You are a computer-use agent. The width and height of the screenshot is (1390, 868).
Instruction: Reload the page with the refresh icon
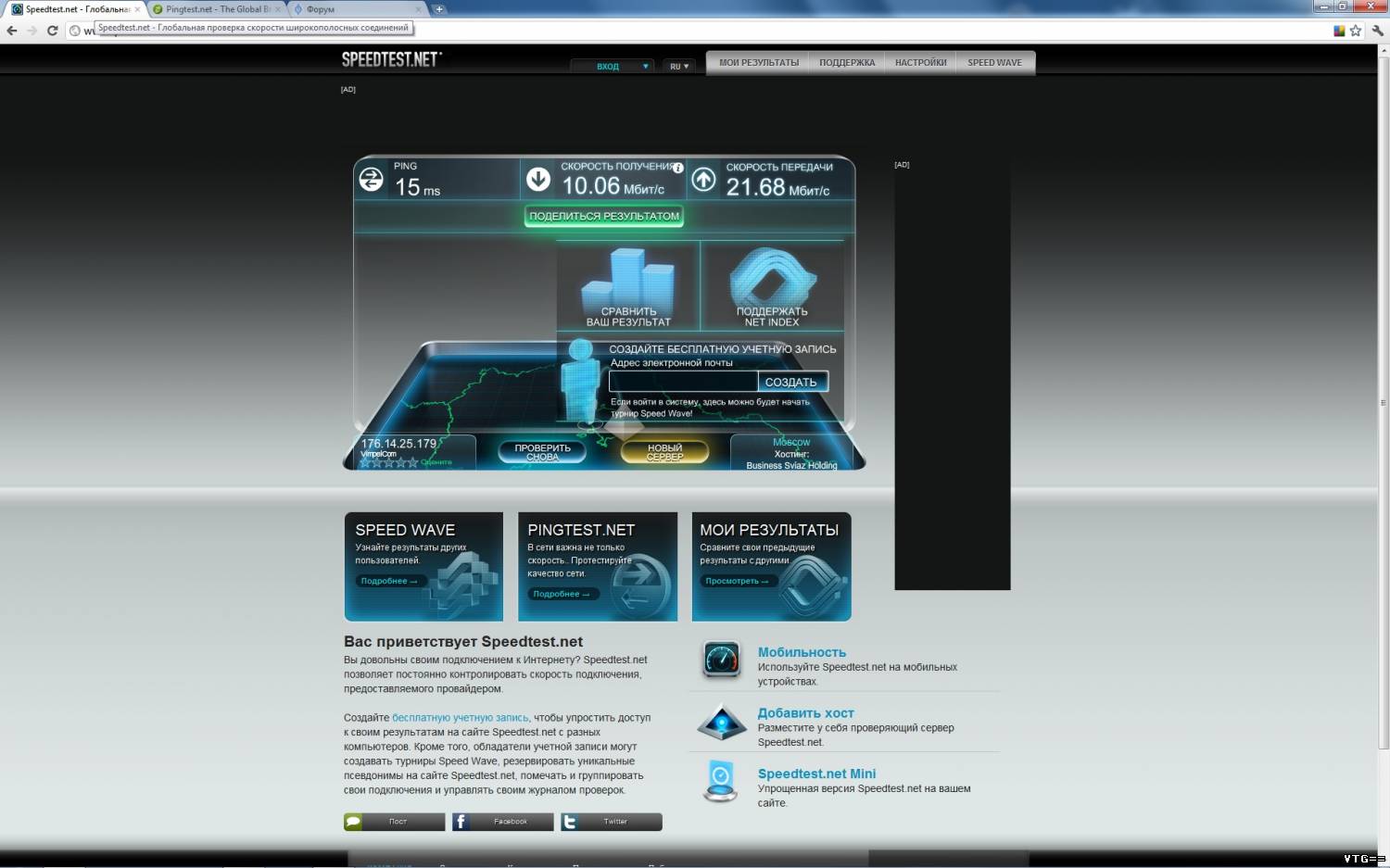coord(53,31)
